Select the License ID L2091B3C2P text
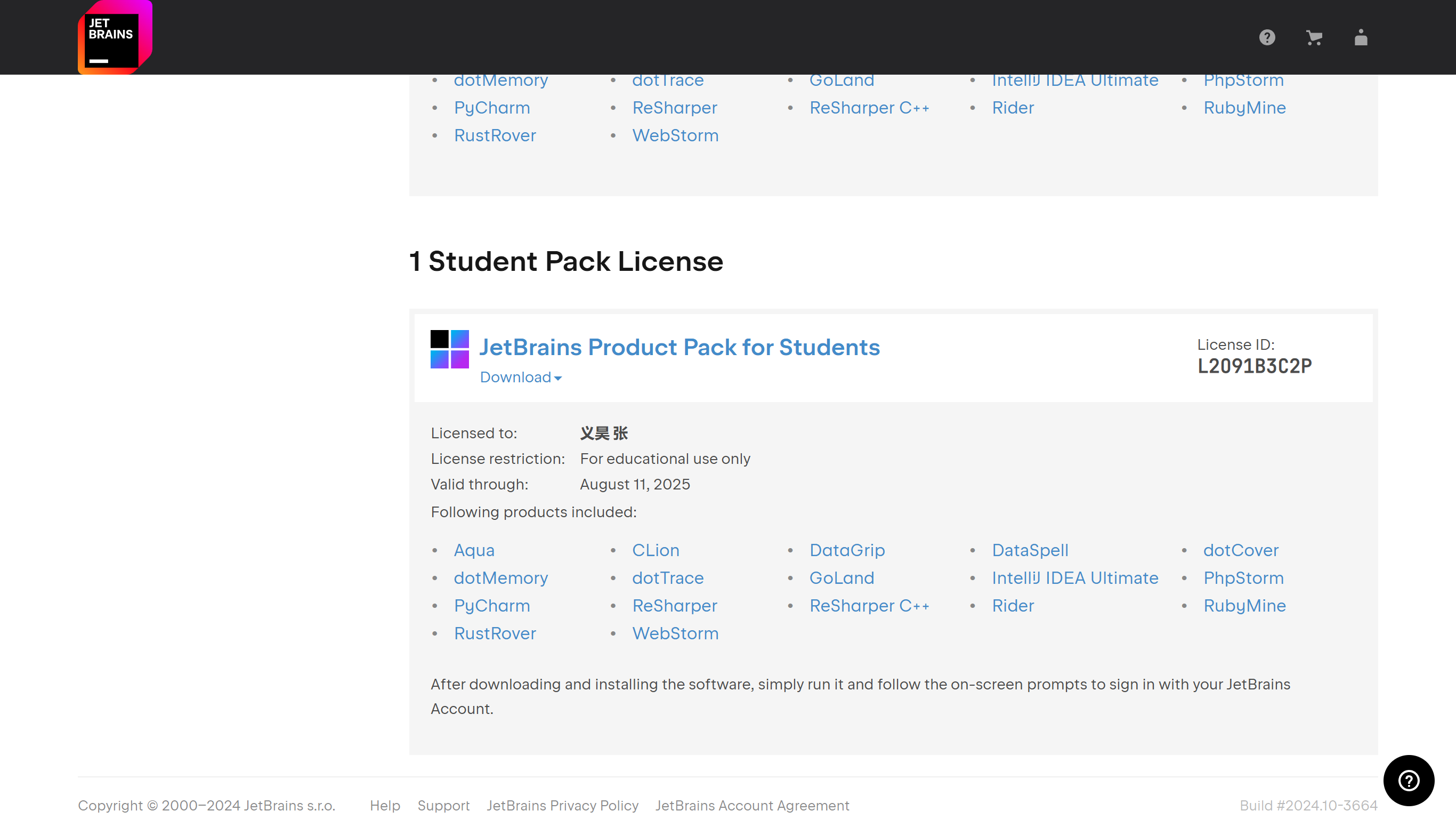Screen dimensions: 1456x819 point(1254,366)
